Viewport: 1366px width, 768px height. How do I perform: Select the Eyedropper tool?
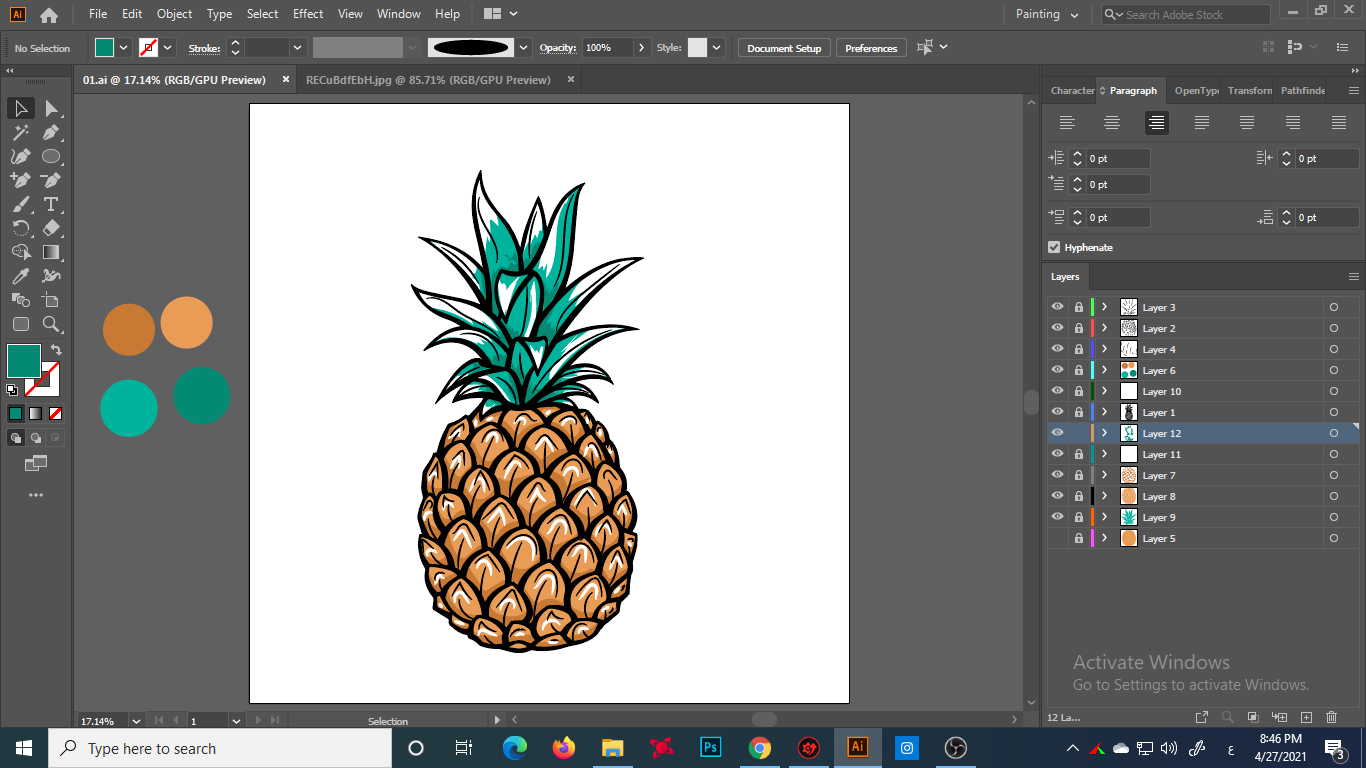tap(21, 276)
